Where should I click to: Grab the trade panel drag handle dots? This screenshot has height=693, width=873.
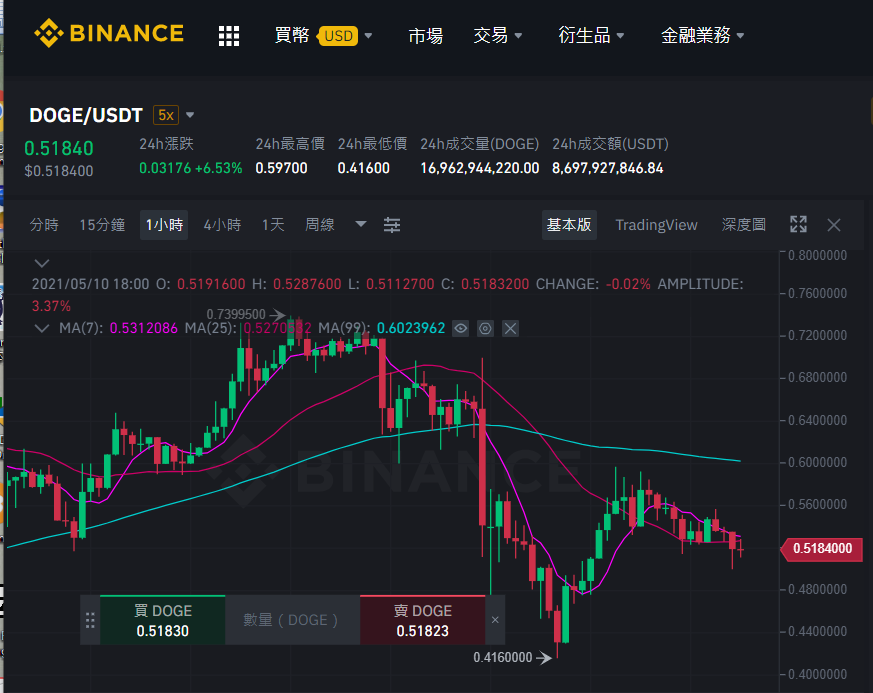pyautogui.click(x=90, y=620)
